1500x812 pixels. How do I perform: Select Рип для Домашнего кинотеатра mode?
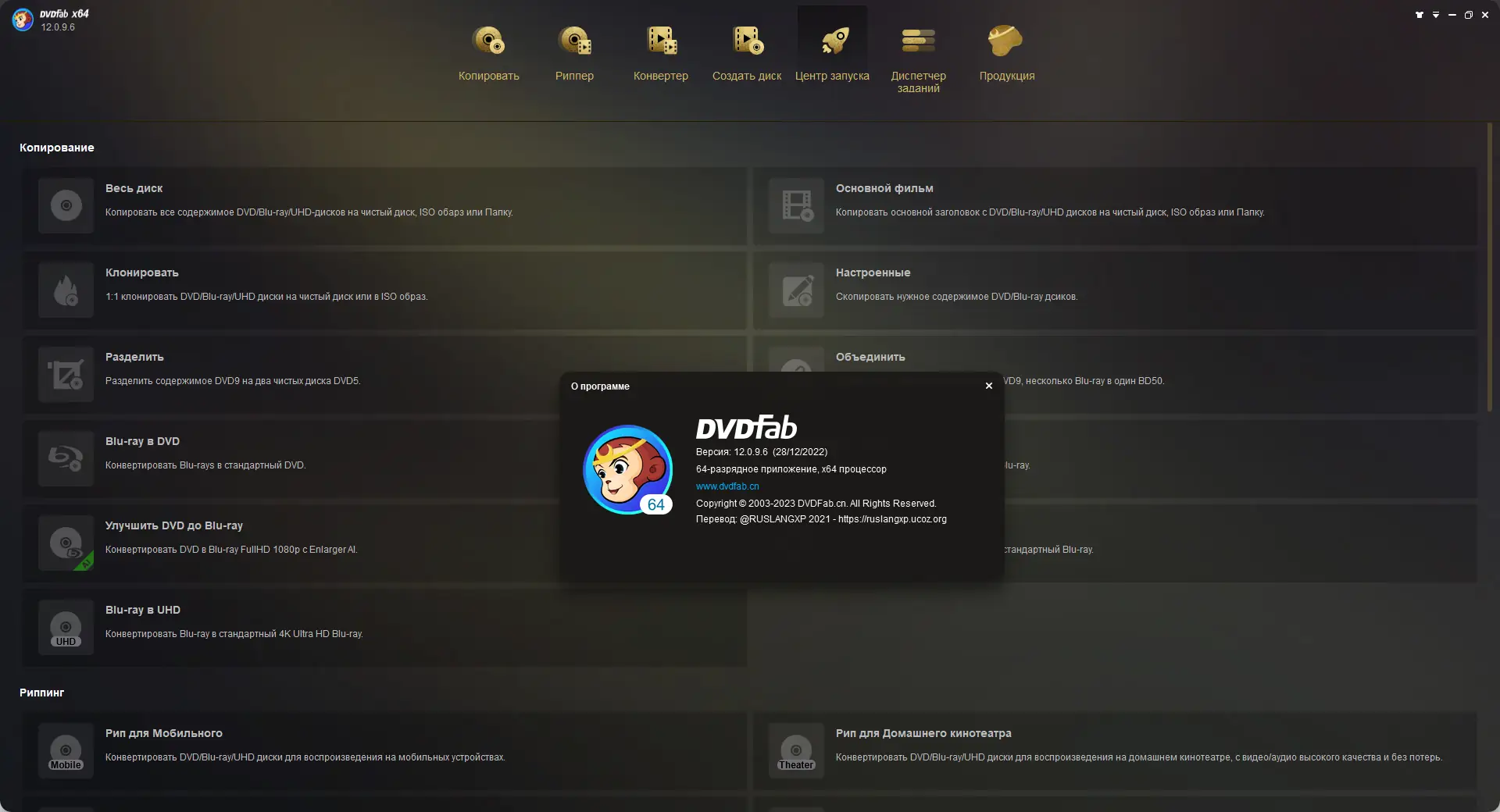[x=1115, y=750]
